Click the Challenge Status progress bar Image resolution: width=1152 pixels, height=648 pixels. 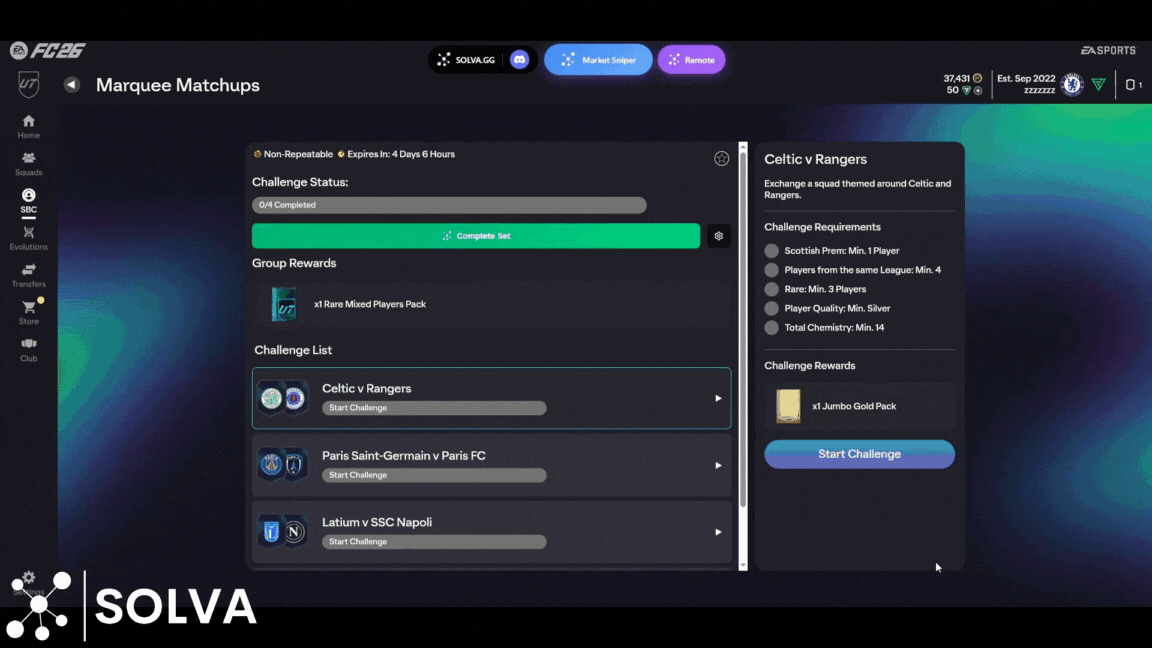pos(449,205)
